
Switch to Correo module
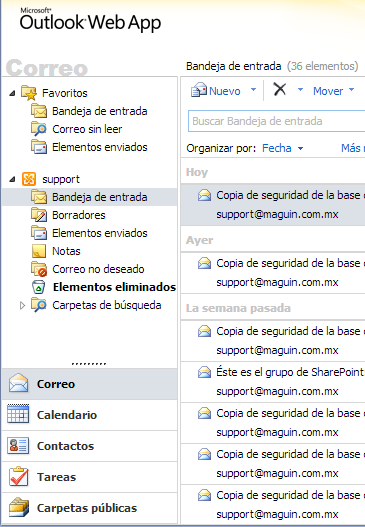90,384
